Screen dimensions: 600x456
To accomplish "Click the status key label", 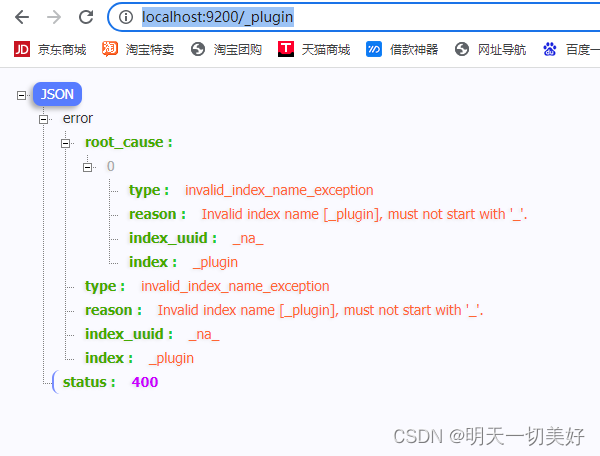I will (x=89, y=382).
